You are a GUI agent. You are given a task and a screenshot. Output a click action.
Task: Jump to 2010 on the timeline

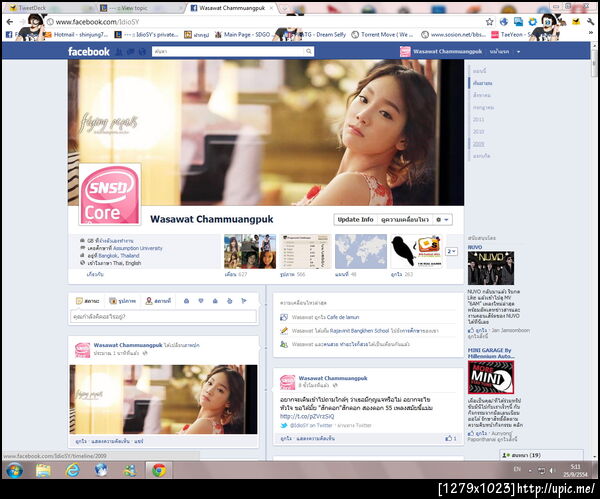coord(478,132)
